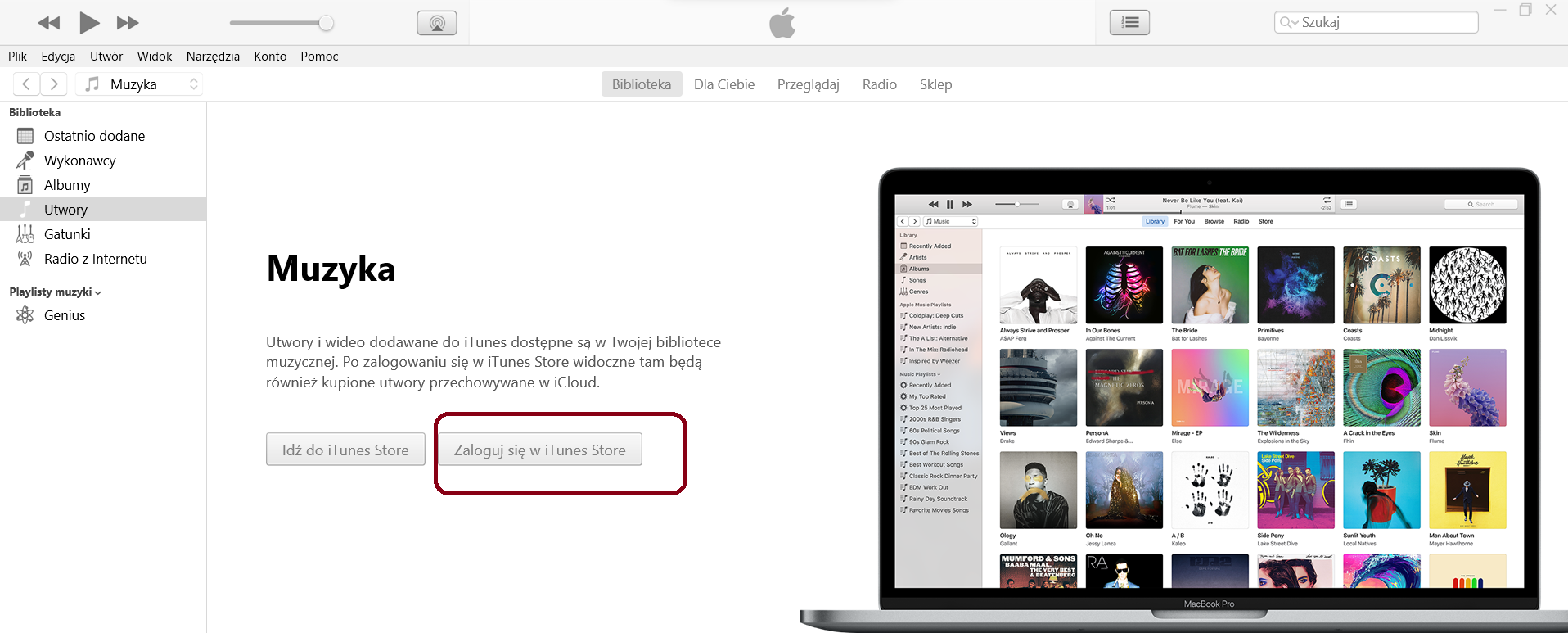Switch to the Radio tab
Screen dimensions: 1568x633
[x=880, y=84]
